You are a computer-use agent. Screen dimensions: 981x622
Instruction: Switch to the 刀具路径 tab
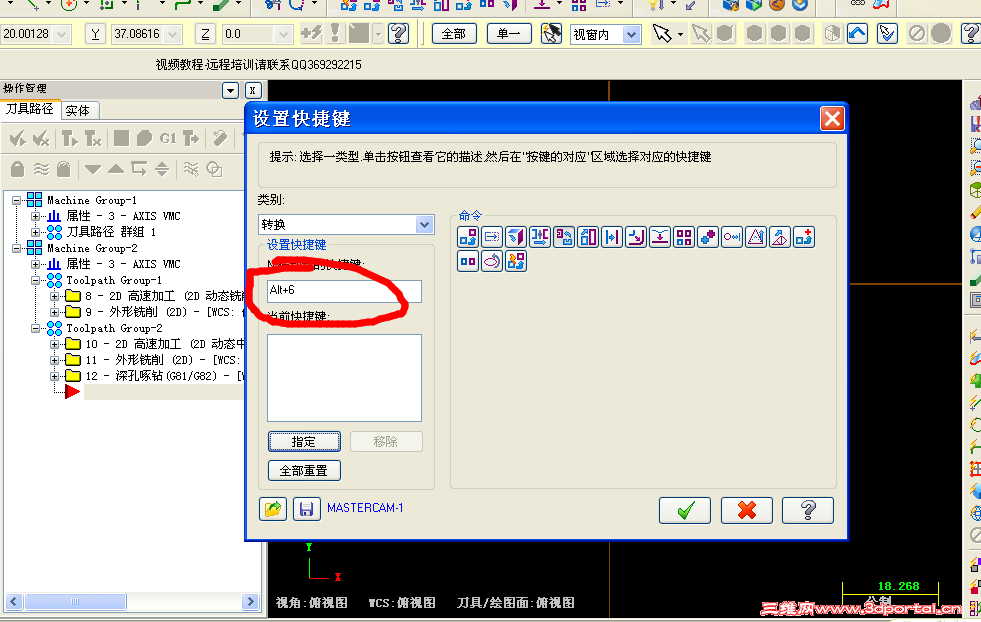point(29,110)
